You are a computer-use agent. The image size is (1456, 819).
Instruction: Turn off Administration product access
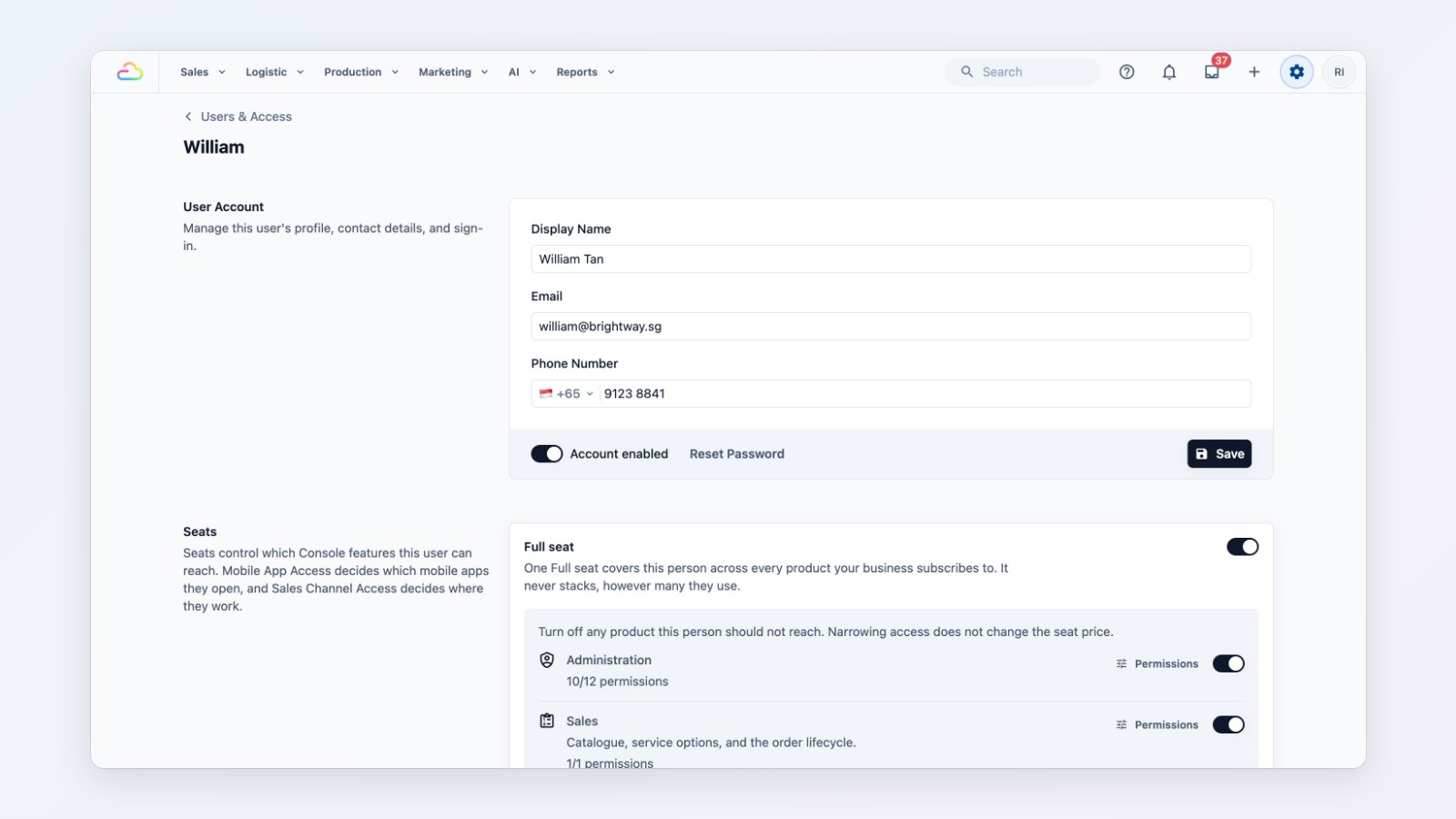click(1228, 664)
